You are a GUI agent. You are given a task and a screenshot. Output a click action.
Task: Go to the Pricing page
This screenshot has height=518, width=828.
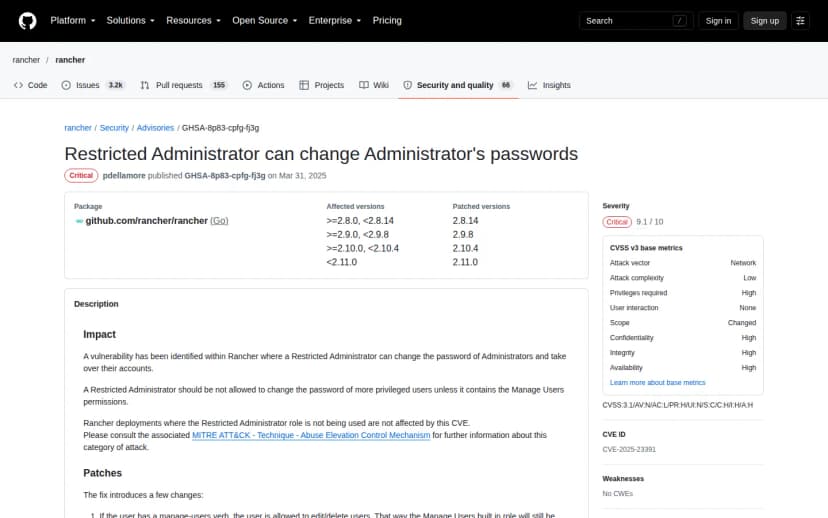point(387,21)
